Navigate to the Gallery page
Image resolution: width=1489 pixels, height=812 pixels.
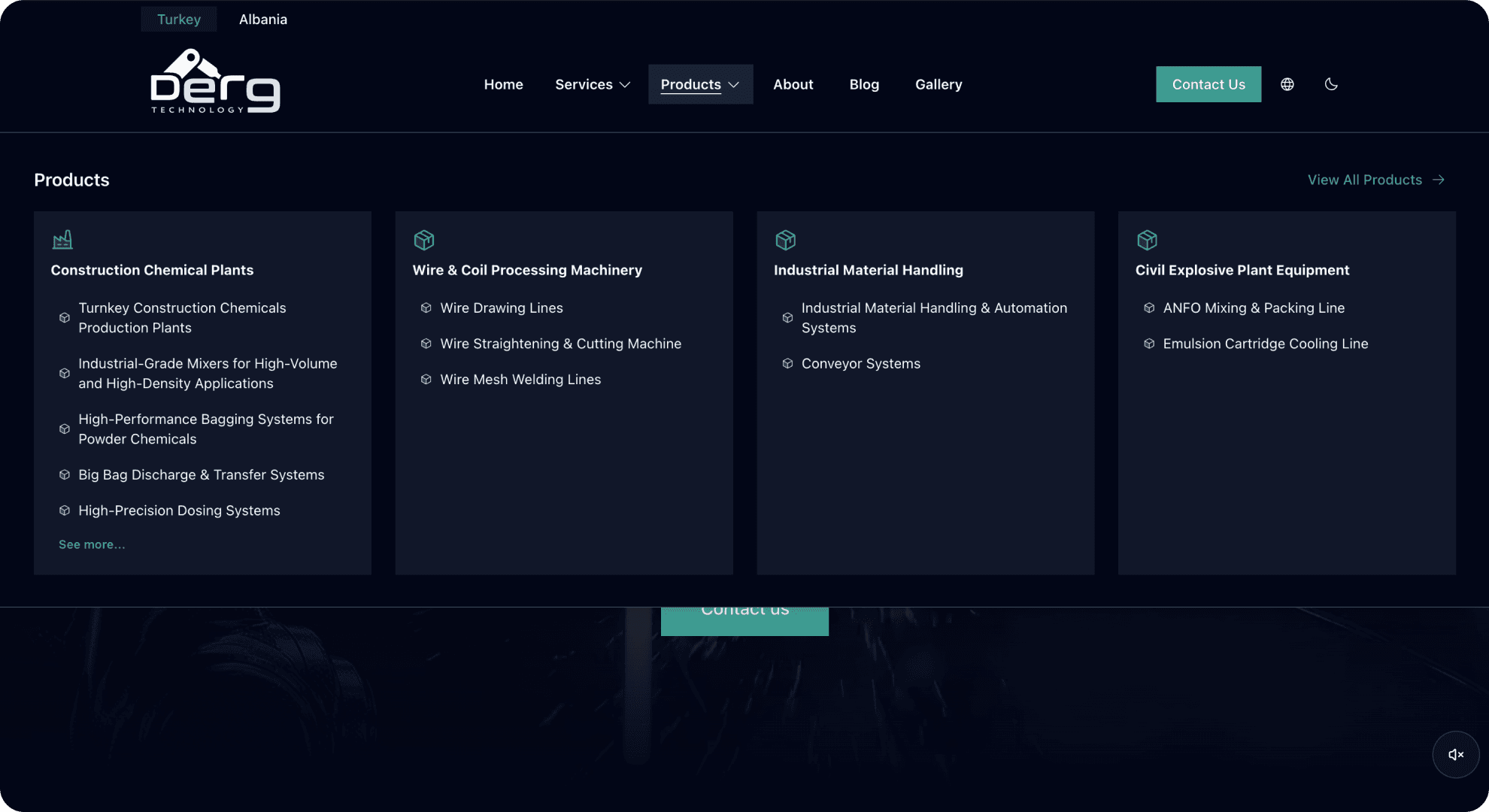click(938, 84)
